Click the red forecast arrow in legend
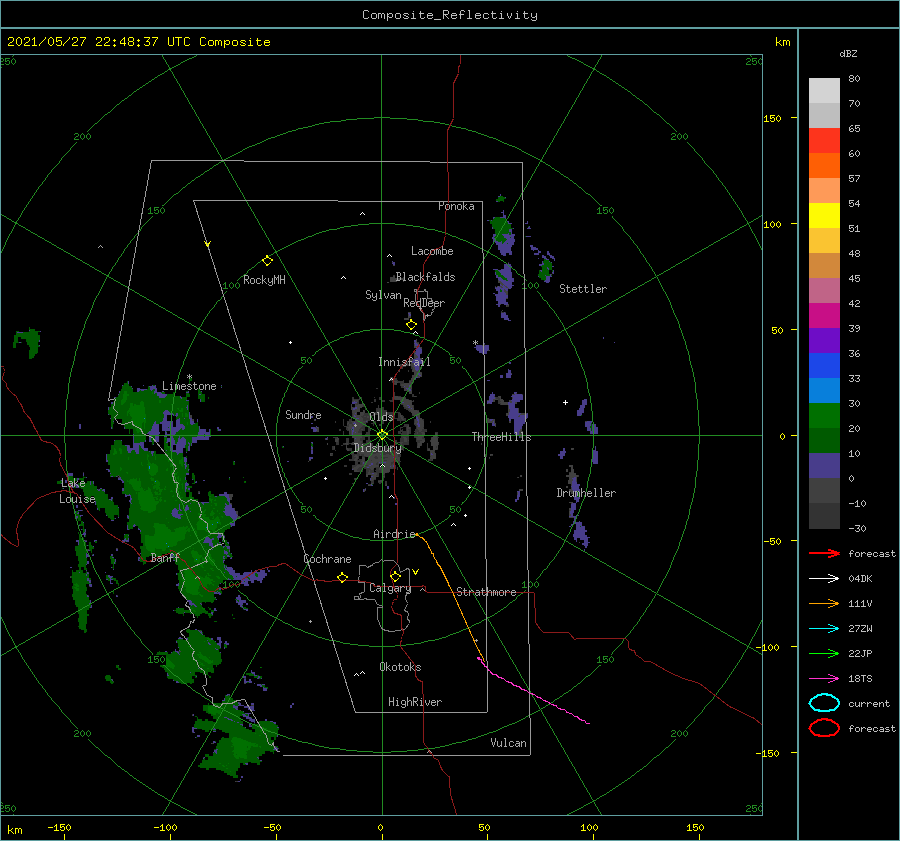The image size is (900, 841). 824,553
